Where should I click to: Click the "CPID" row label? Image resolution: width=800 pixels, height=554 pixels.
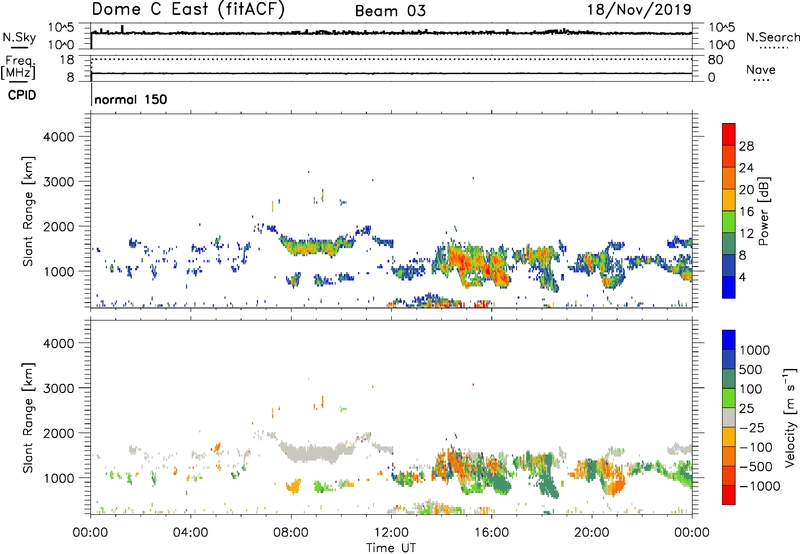point(22,95)
